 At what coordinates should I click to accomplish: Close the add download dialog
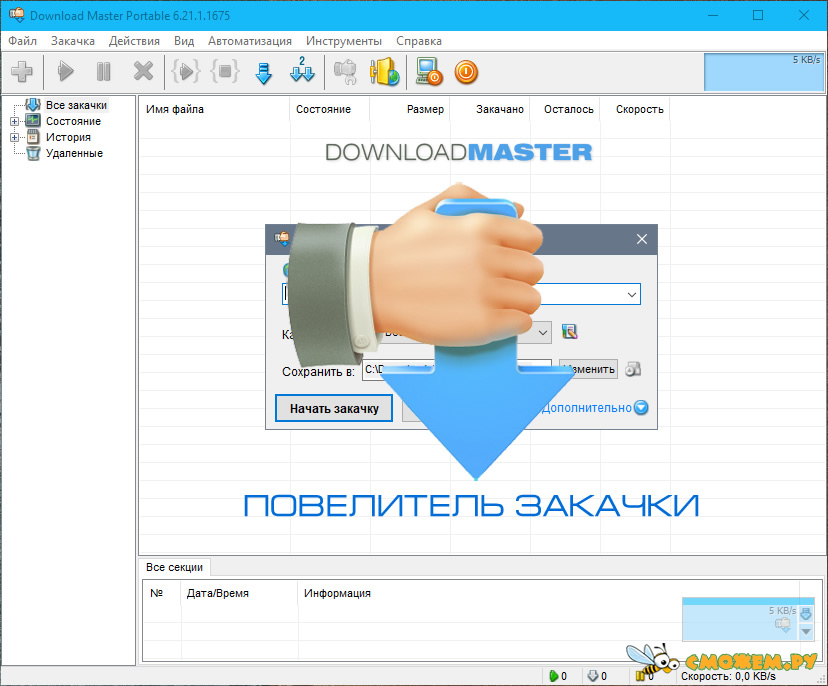(642, 239)
